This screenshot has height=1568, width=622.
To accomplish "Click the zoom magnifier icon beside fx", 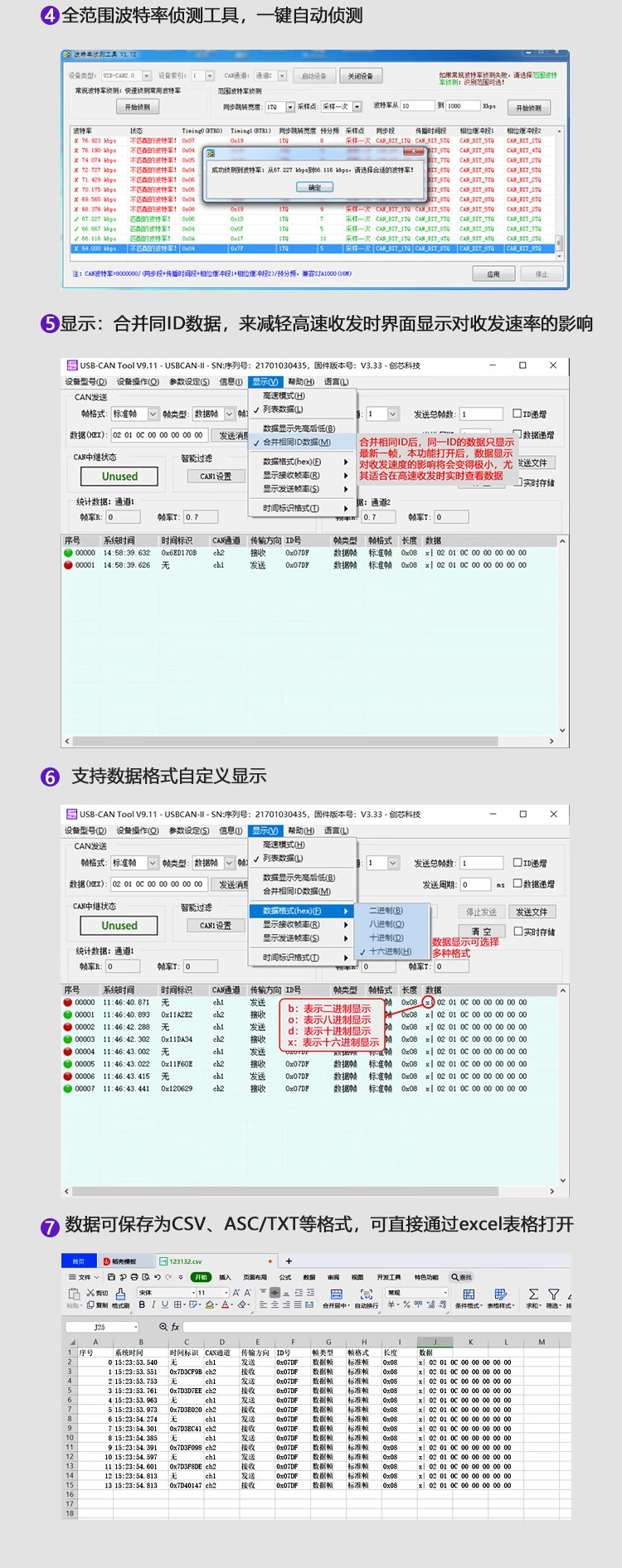I will 163,1327.
